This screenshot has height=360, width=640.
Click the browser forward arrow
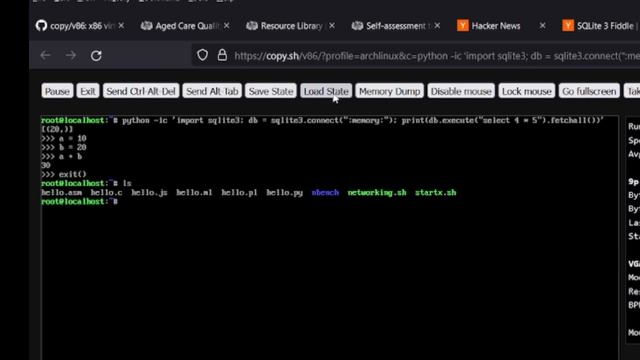point(71,55)
